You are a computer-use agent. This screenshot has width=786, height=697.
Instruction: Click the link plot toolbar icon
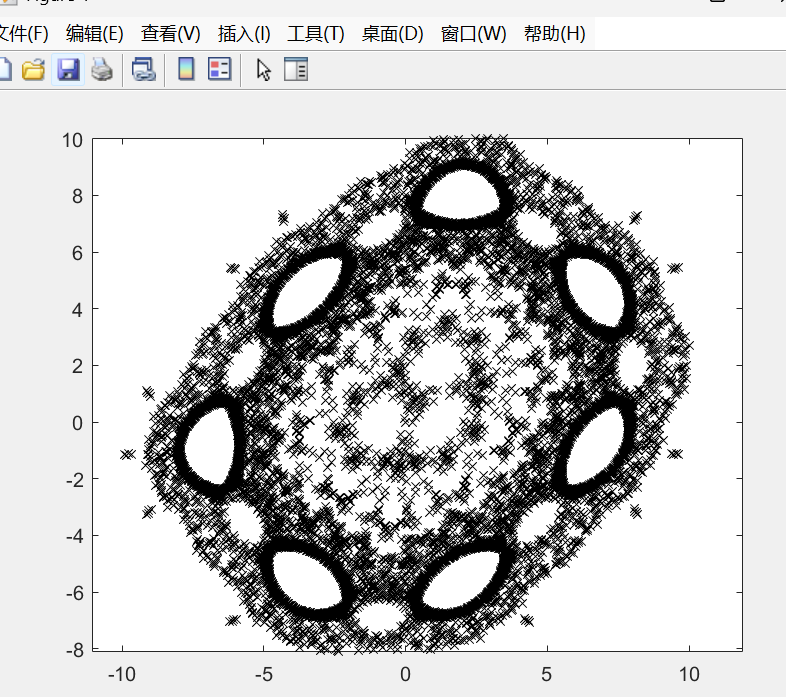click(x=144, y=70)
